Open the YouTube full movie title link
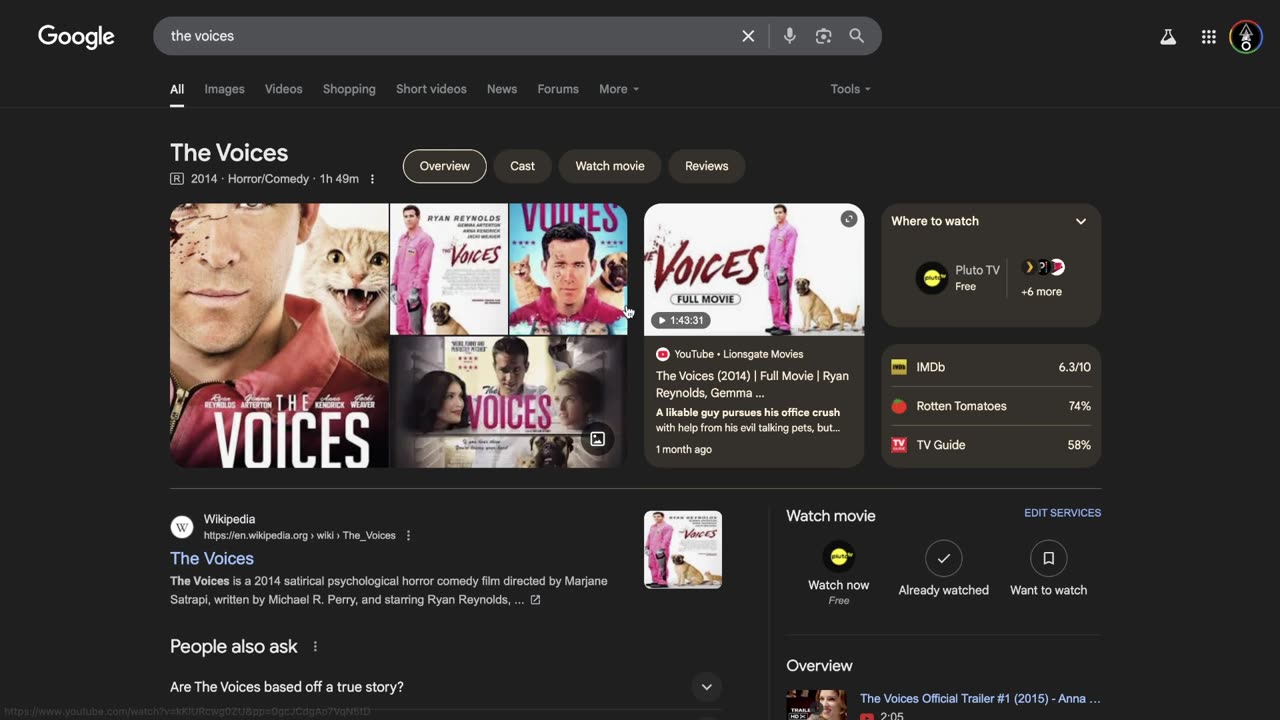The image size is (1280, 720). (x=752, y=384)
